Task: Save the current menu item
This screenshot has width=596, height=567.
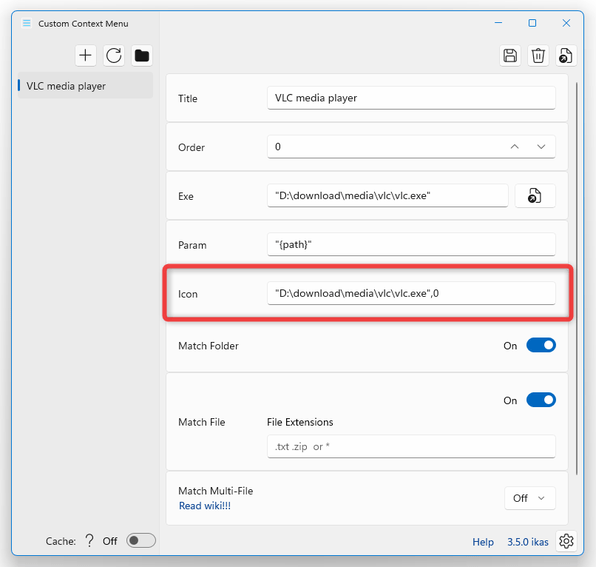Action: point(510,55)
